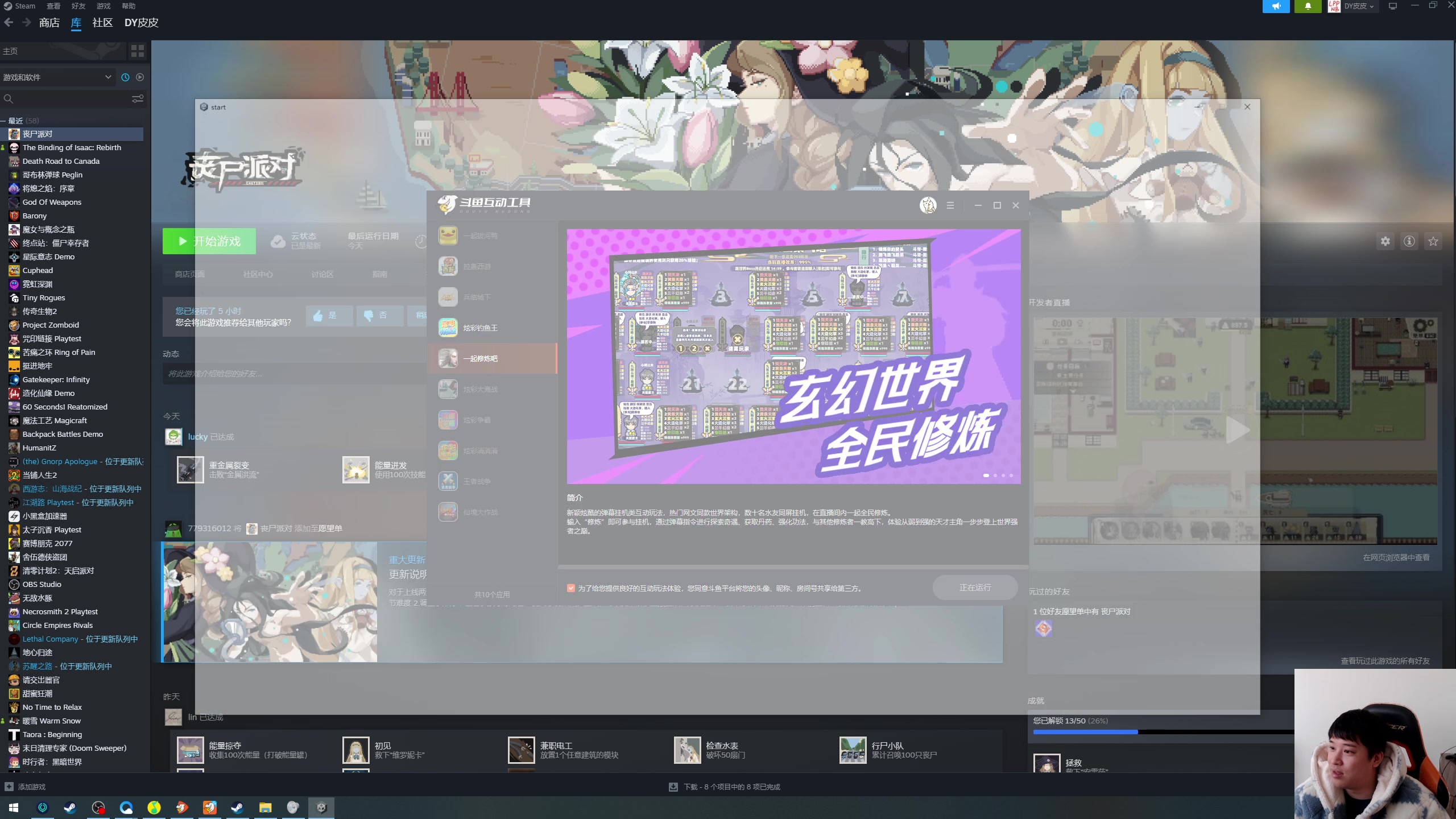Open DY皮皮 account dropdown
This screenshot has width=1456, height=819.
tap(1359, 6)
